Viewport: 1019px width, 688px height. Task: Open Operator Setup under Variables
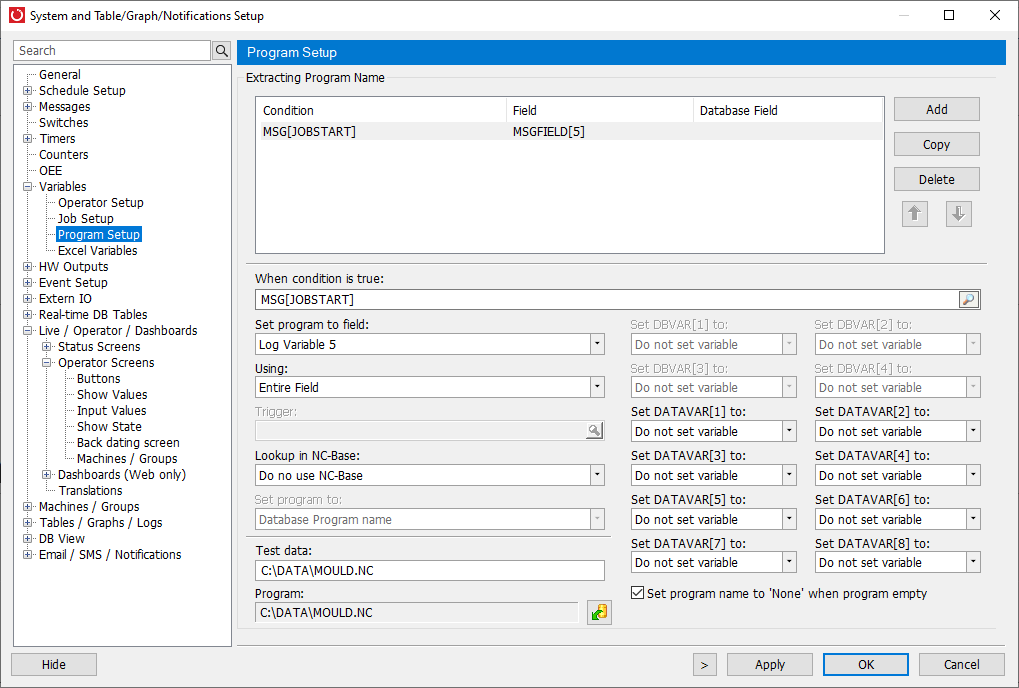click(101, 203)
